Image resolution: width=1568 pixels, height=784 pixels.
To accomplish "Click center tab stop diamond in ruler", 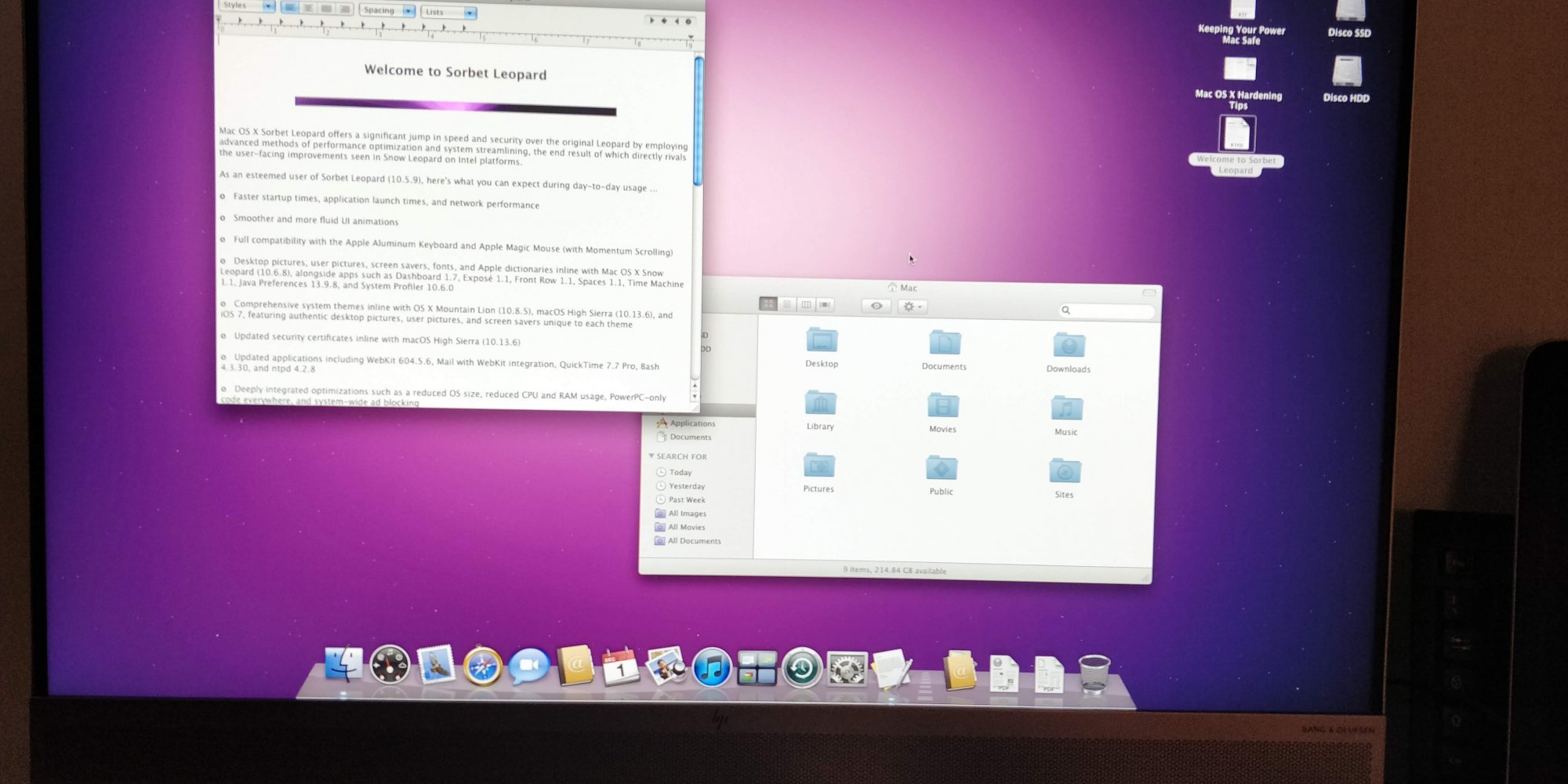I will (x=664, y=21).
